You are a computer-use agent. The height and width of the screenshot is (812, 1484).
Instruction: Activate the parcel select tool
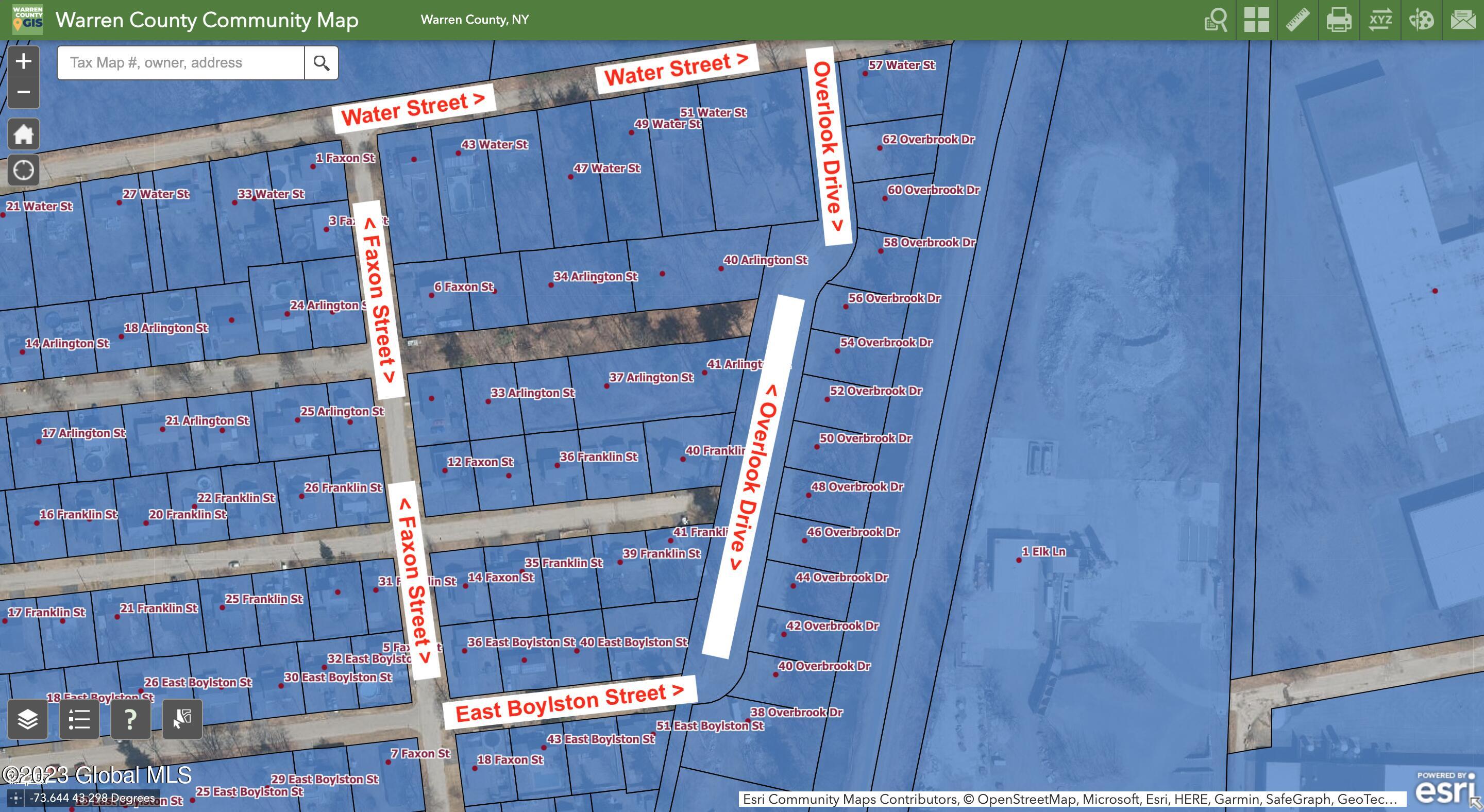pos(182,719)
